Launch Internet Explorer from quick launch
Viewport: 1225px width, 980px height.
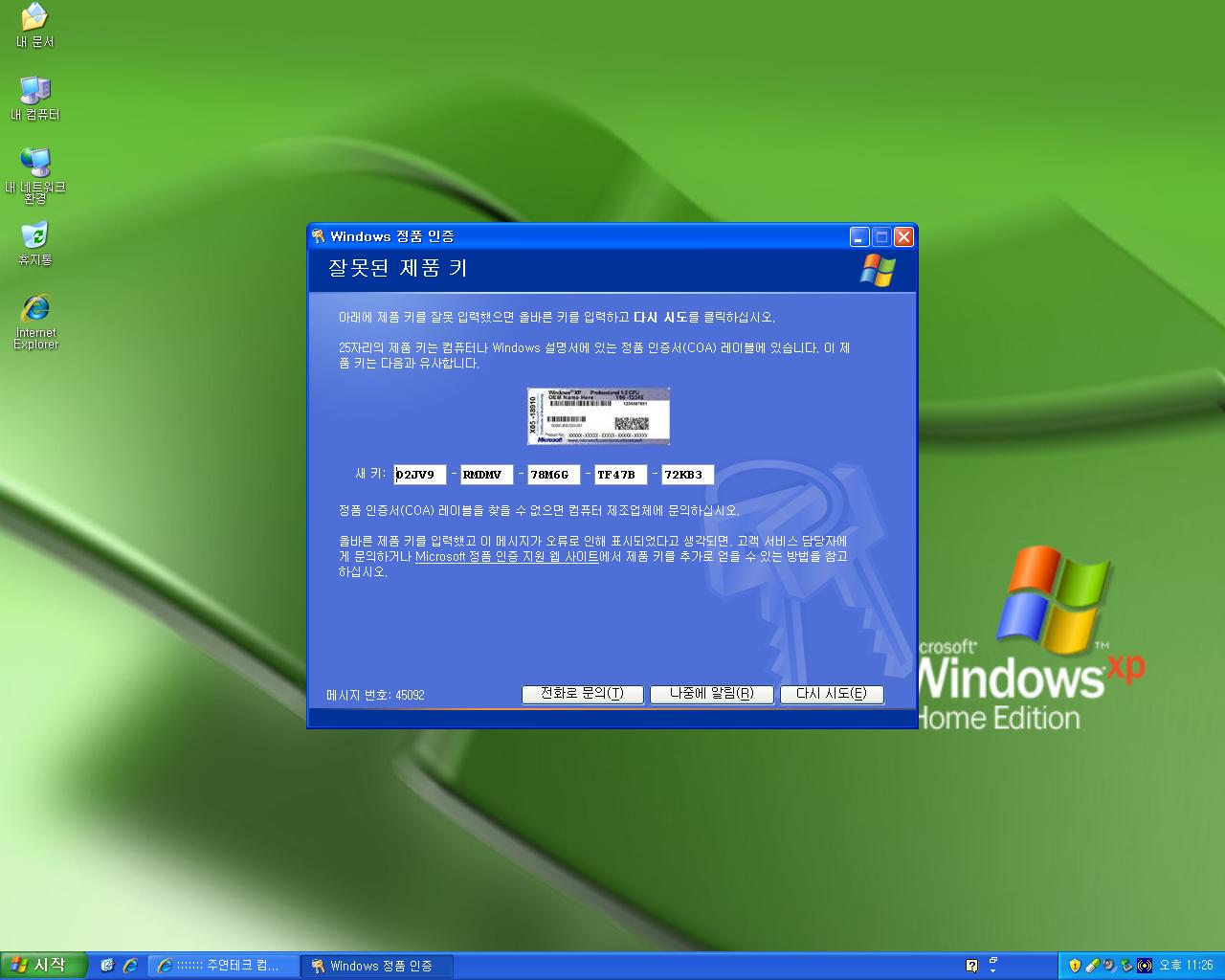130,966
